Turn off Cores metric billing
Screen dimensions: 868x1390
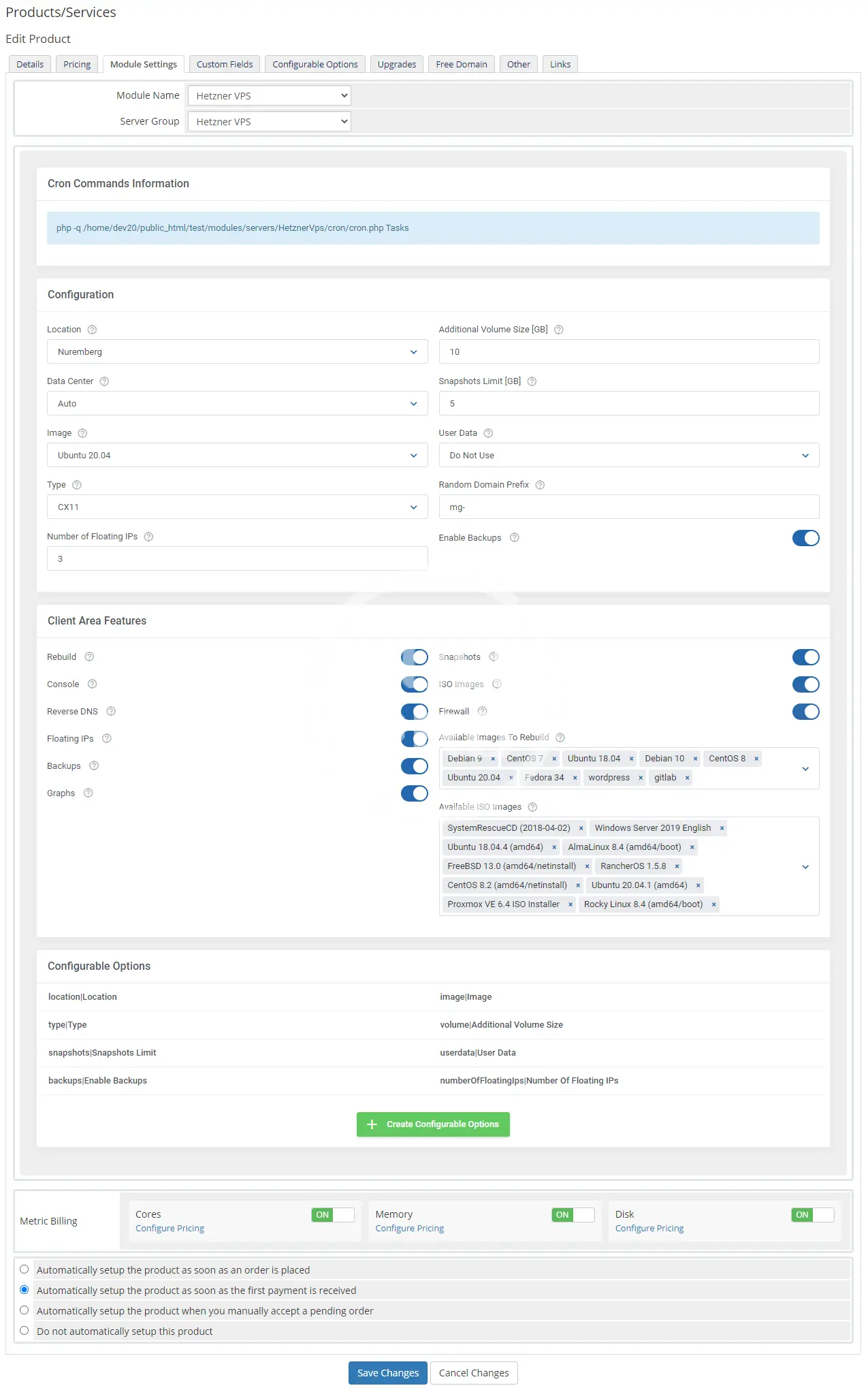tap(332, 1214)
